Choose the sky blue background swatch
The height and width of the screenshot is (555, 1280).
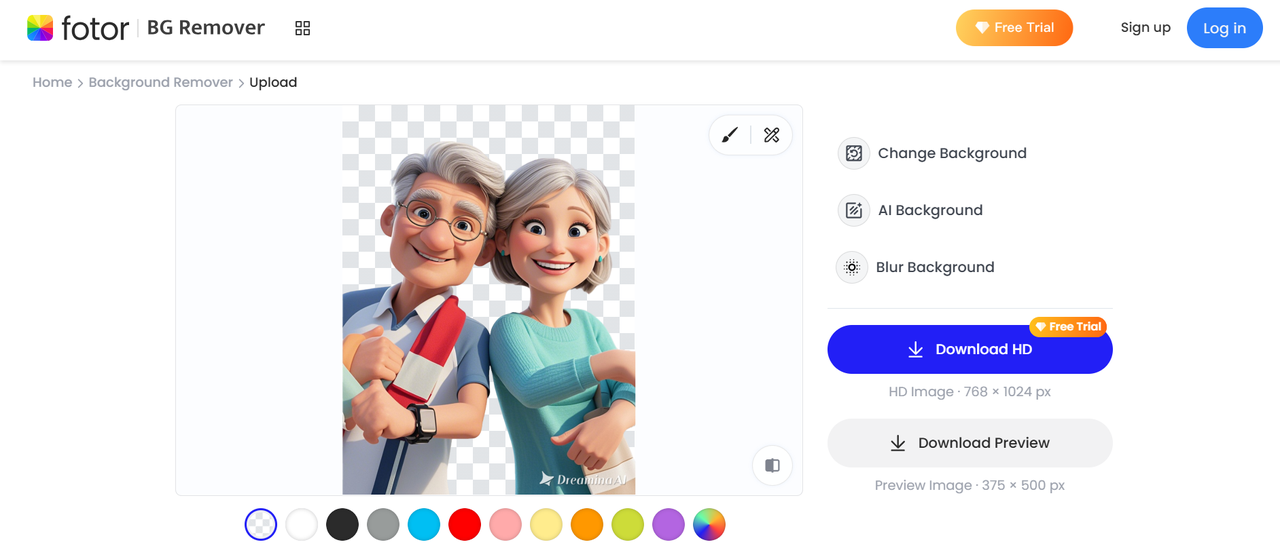pos(424,524)
